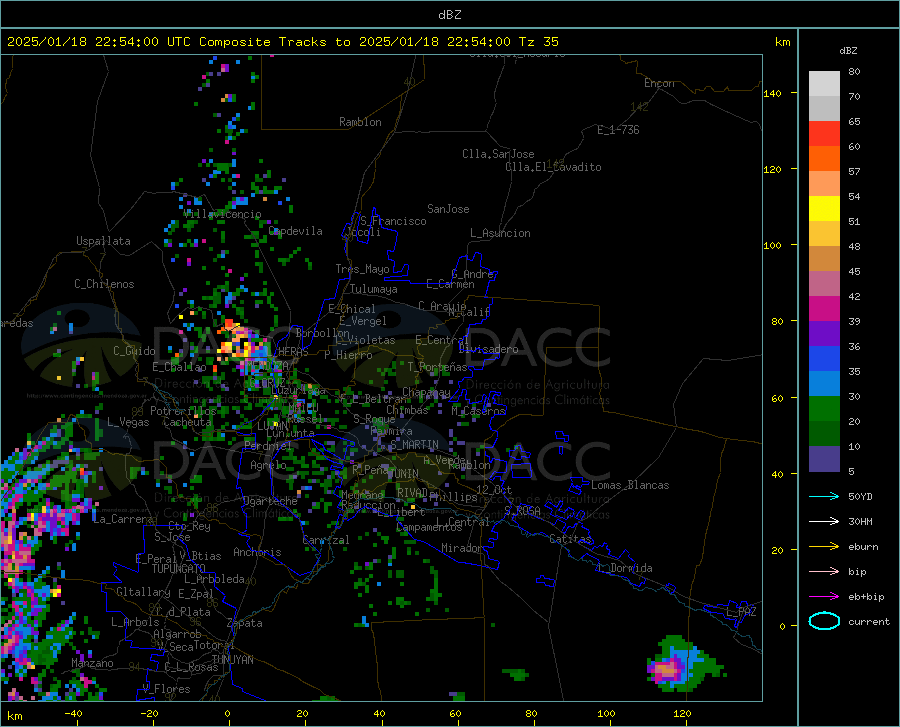This screenshot has width=900, height=727.
Task: Click the Potrerillos map label
Action: click(183, 411)
